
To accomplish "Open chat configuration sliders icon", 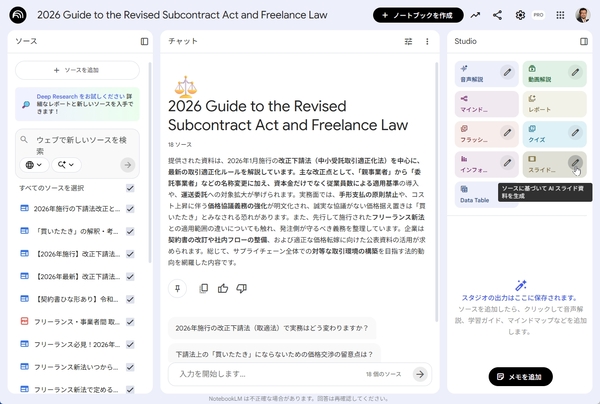I will tap(408, 41).
